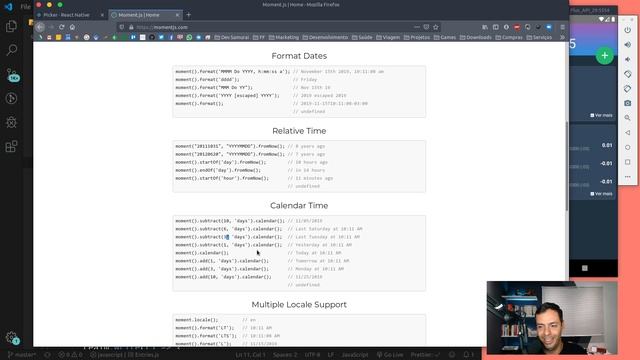Image resolution: width=640 pixels, height=360 pixels.
Task: Open a new Firefox tab
Action: pos(189,15)
